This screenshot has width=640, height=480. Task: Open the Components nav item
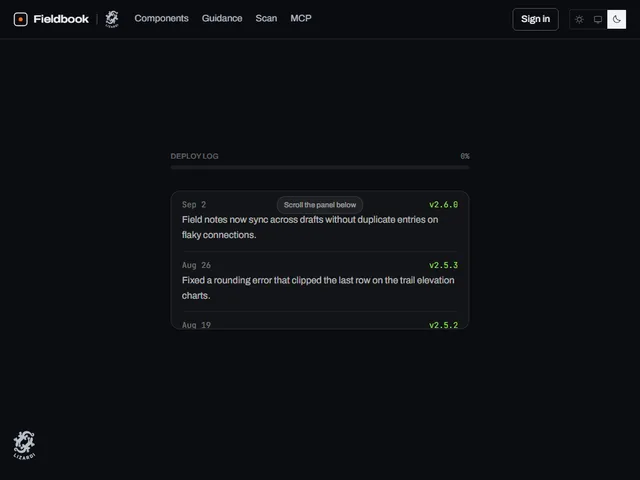(162, 18)
